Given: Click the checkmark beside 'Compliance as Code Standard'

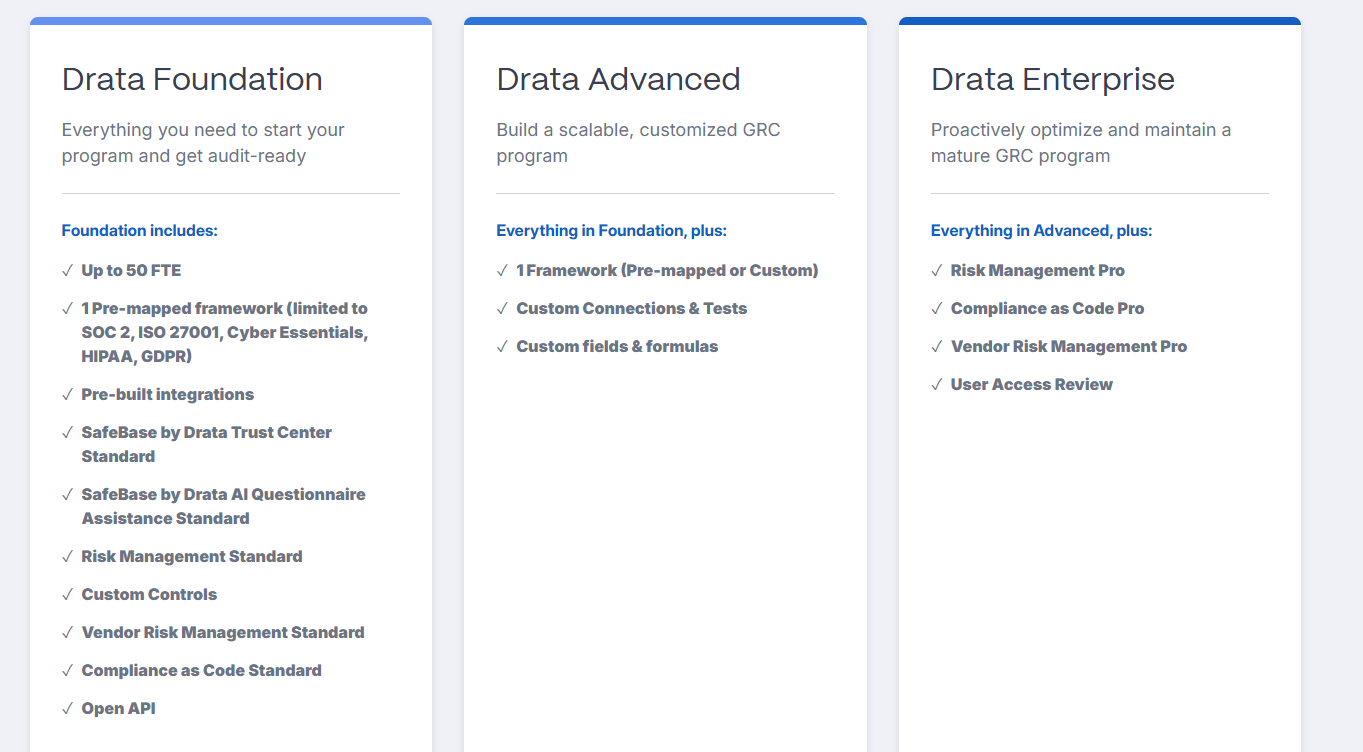Looking at the screenshot, I should 67,670.
